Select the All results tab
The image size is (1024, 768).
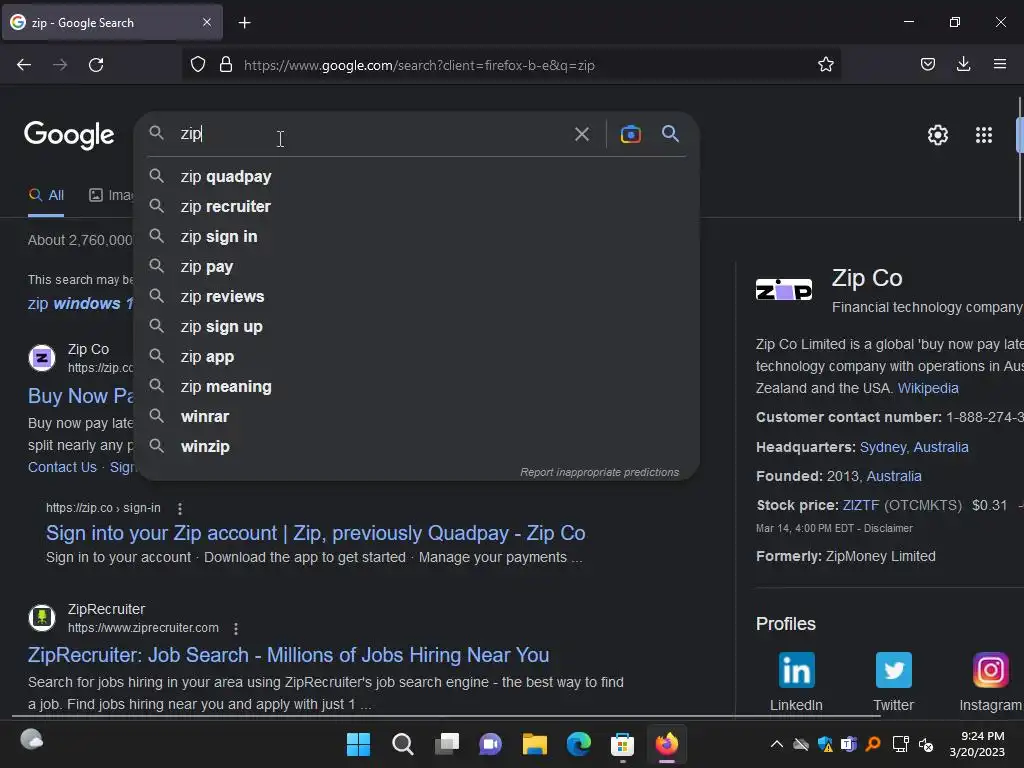click(46, 195)
